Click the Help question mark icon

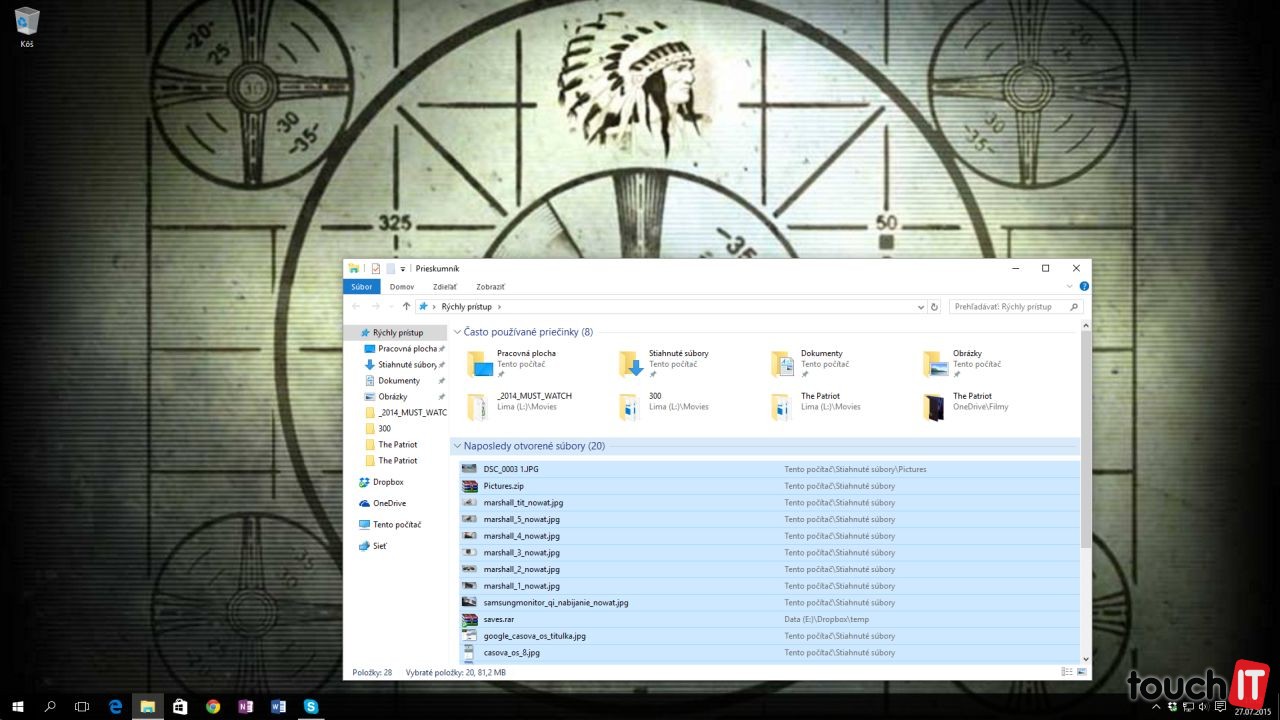[x=1084, y=287]
